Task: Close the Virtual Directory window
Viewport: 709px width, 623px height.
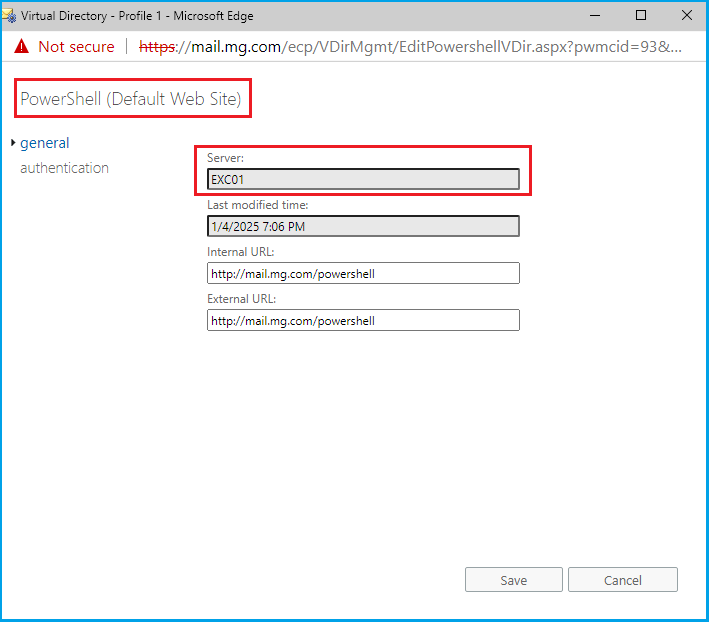Action: [686, 15]
